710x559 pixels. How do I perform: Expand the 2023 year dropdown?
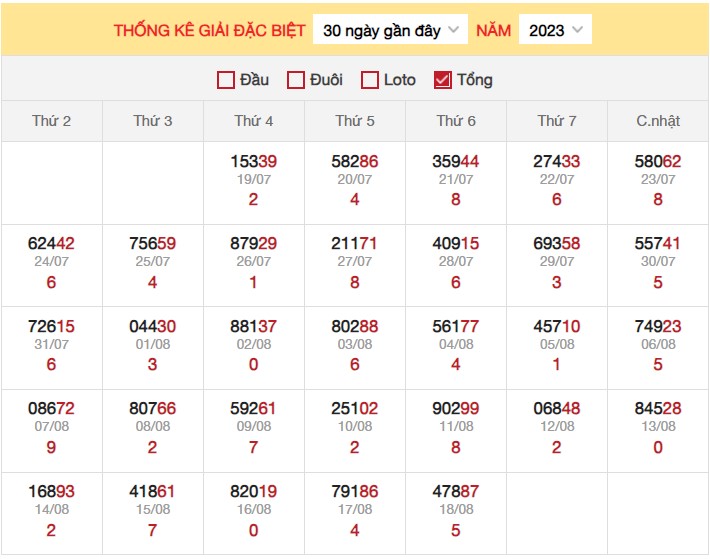555,30
